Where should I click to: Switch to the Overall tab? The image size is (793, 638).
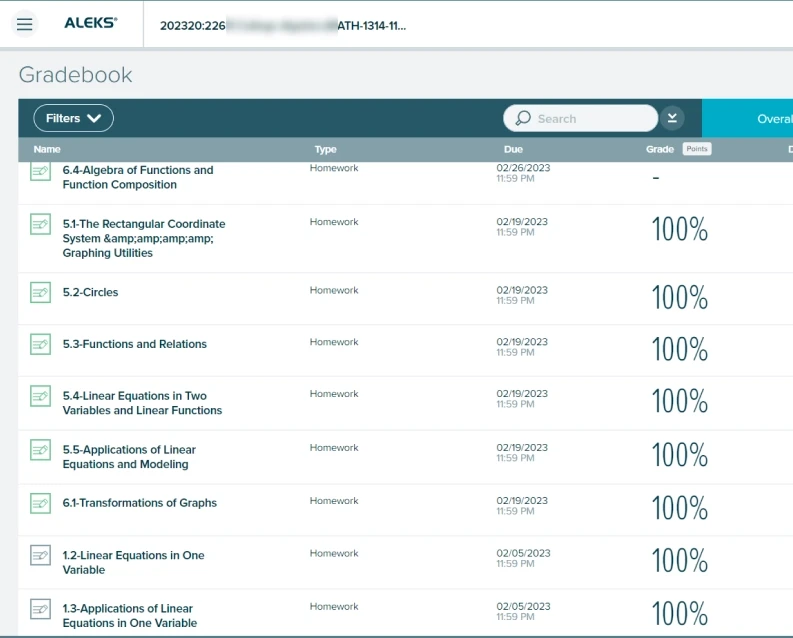pyautogui.click(x=772, y=118)
